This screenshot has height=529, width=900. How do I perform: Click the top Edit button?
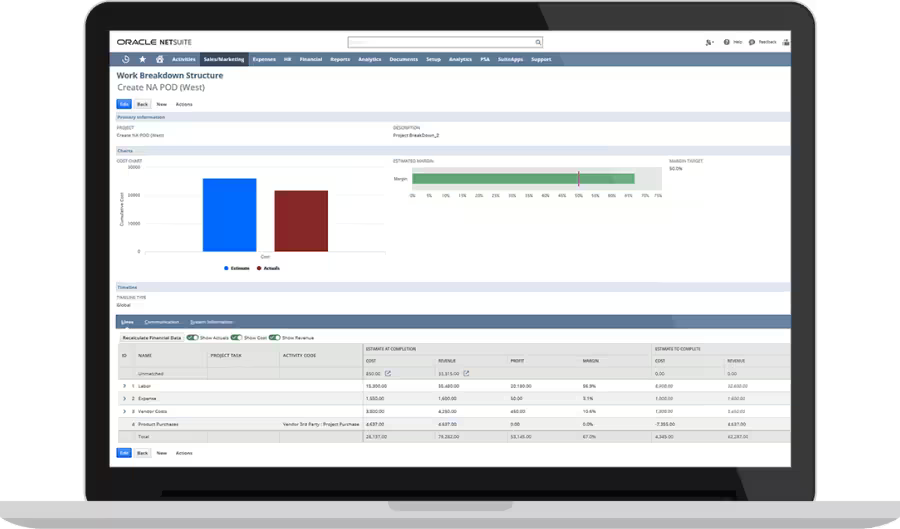click(x=124, y=104)
